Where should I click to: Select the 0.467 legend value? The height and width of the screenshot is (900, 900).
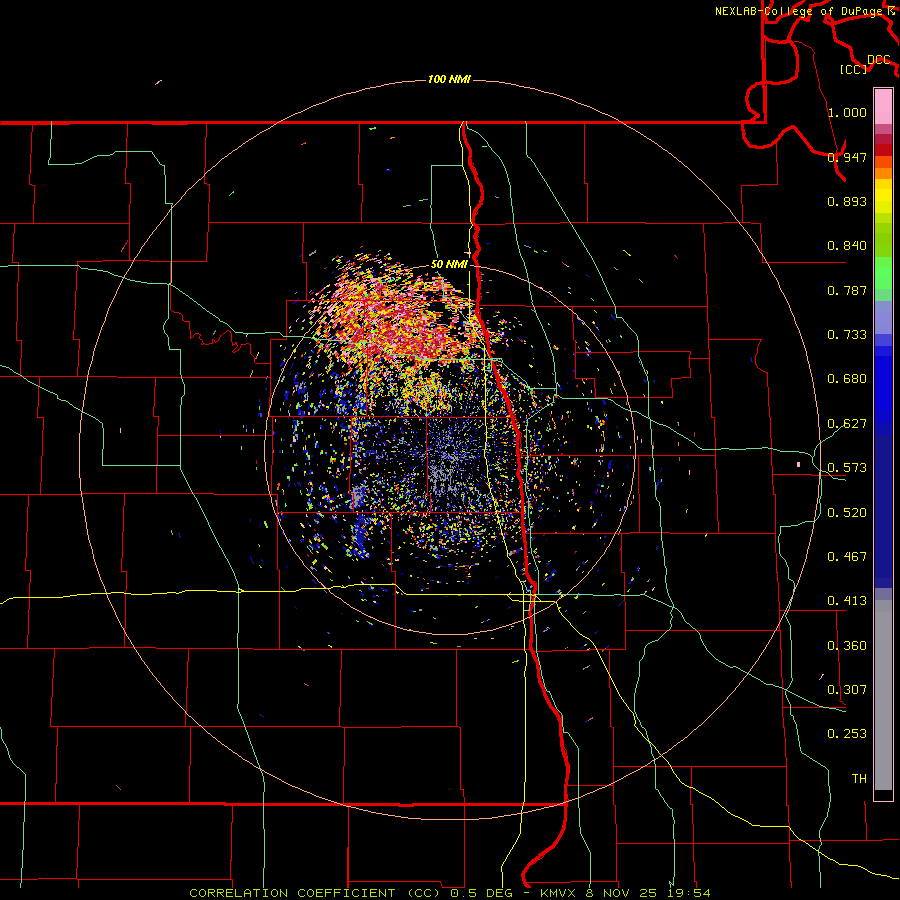(847, 556)
